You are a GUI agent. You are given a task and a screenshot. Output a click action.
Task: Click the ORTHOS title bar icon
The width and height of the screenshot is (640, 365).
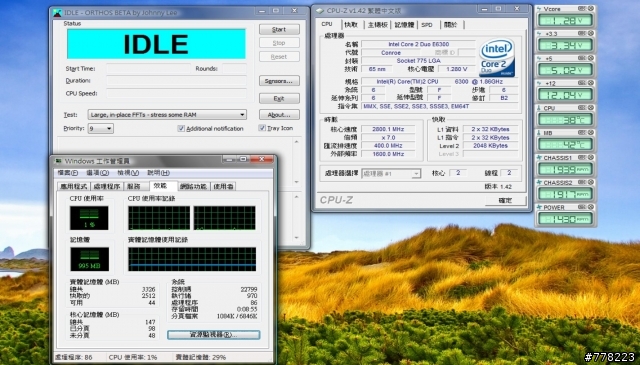pyautogui.click(x=57, y=13)
